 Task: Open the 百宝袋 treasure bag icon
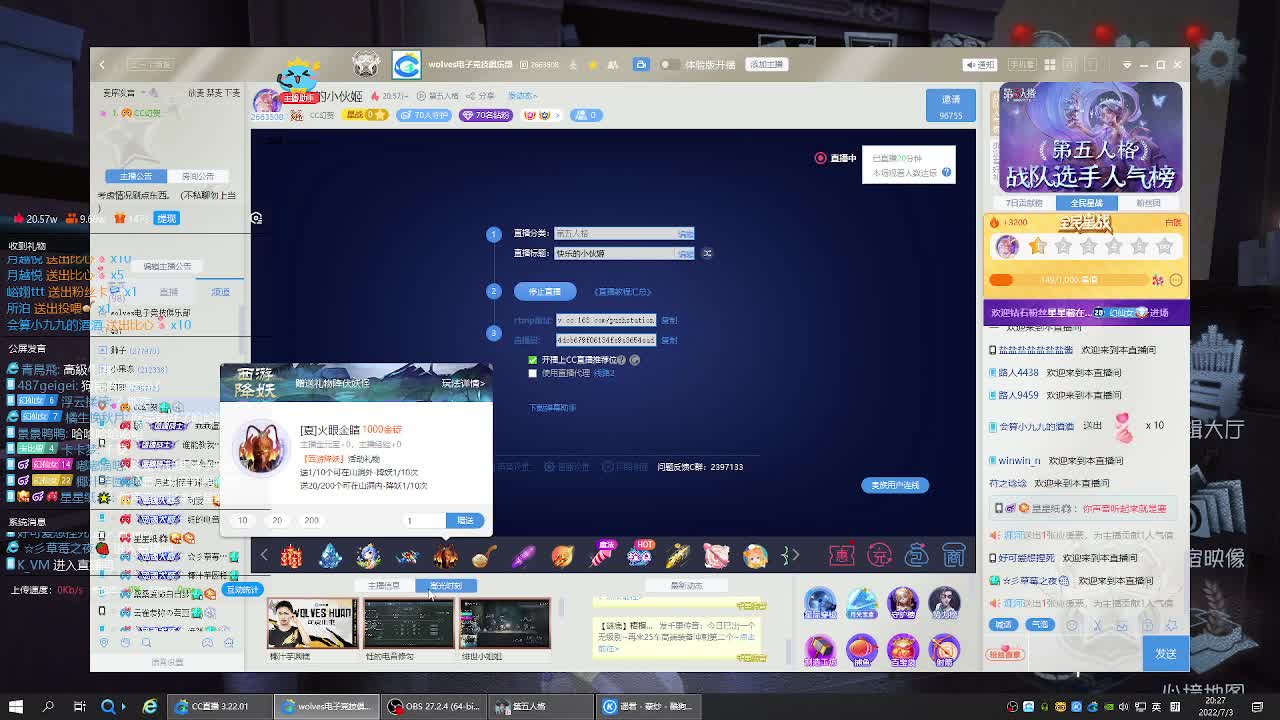tap(903, 650)
